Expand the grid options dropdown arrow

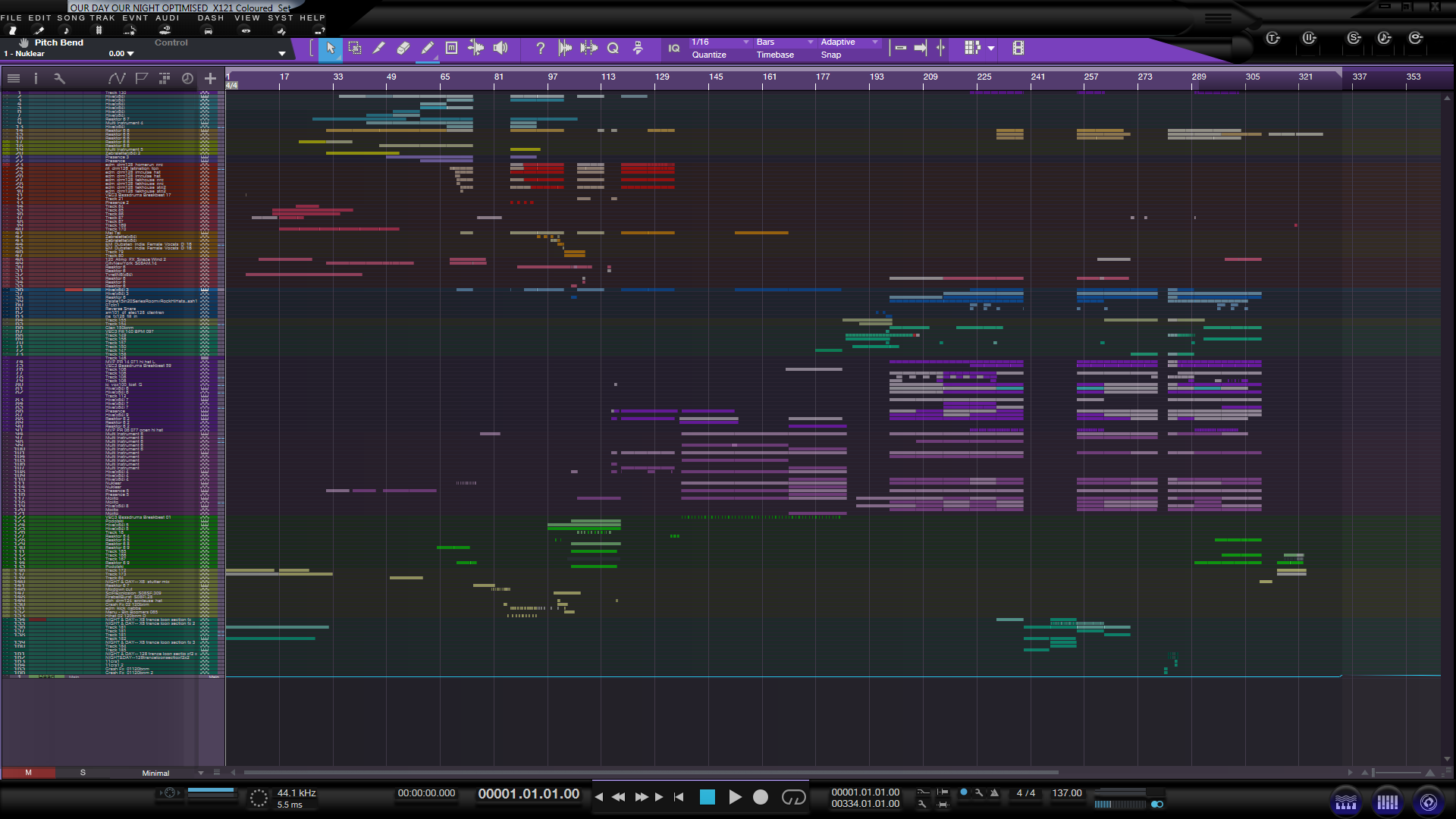coord(991,49)
